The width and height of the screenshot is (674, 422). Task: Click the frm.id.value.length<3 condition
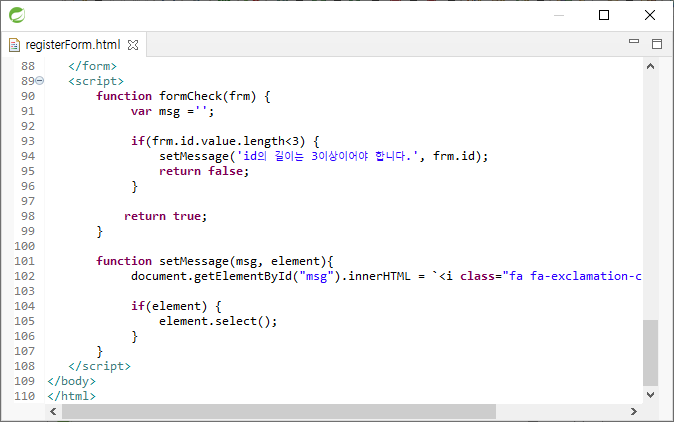point(225,141)
